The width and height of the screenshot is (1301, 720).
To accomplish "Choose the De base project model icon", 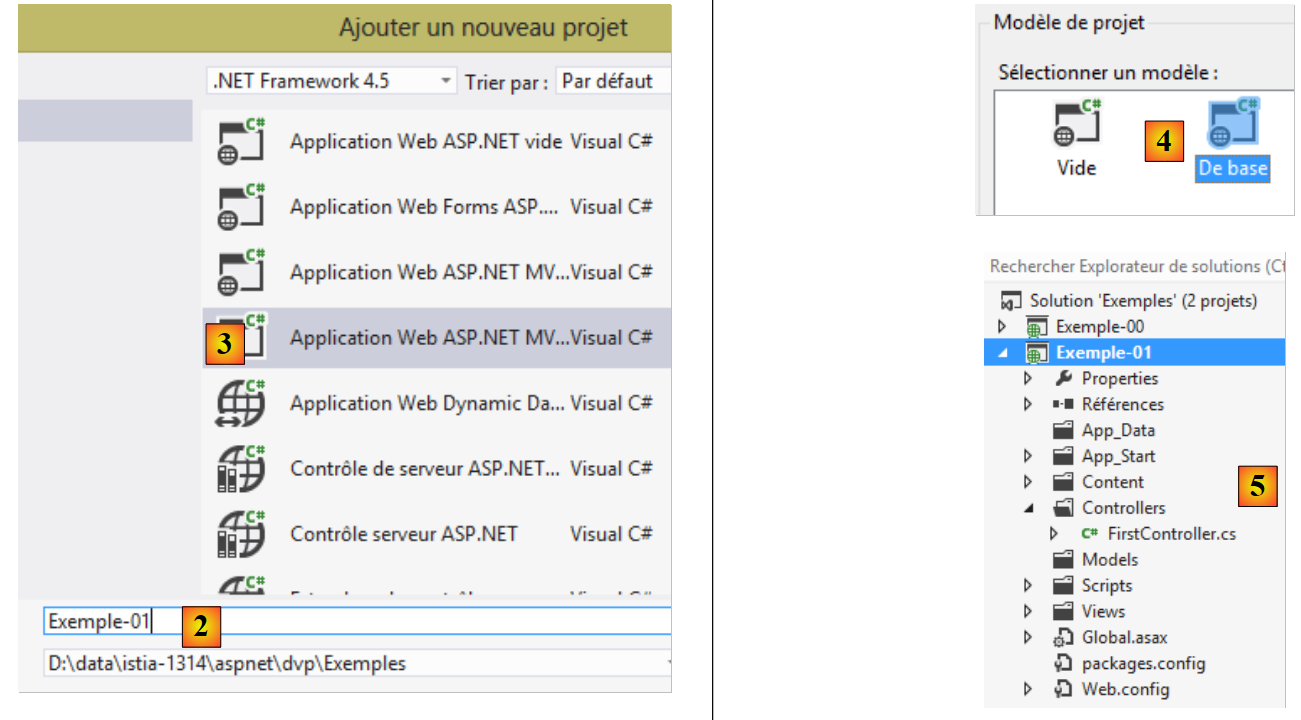I will 1232,124.
